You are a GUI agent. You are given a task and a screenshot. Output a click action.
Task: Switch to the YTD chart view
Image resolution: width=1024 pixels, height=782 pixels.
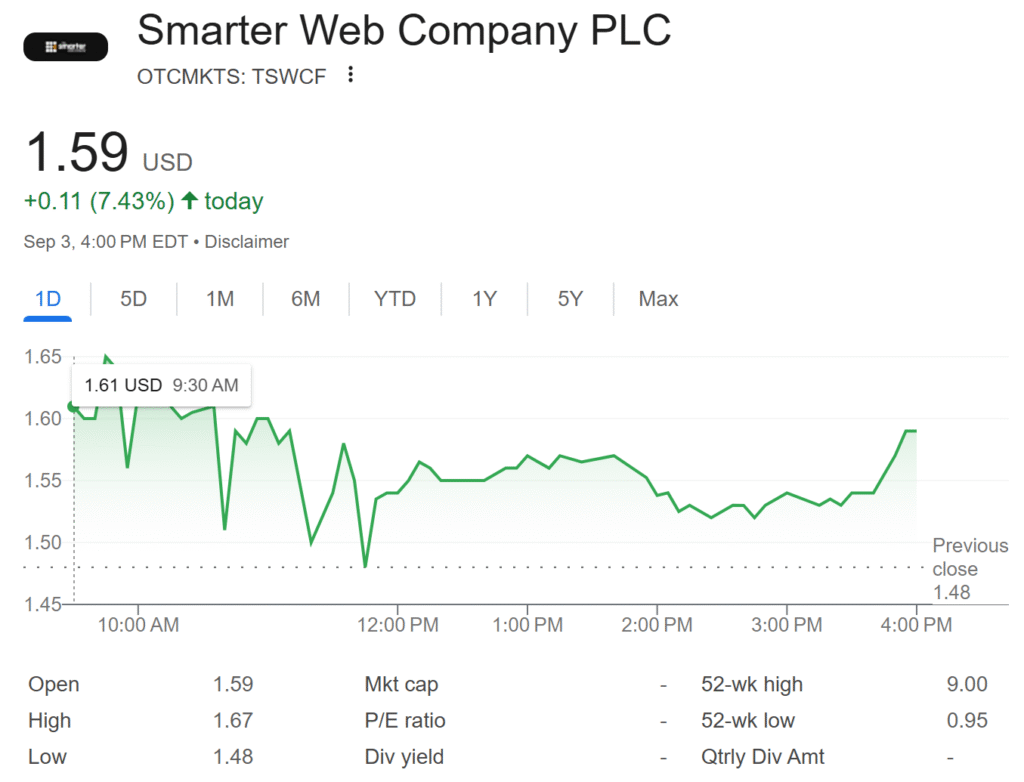point(394,299)
